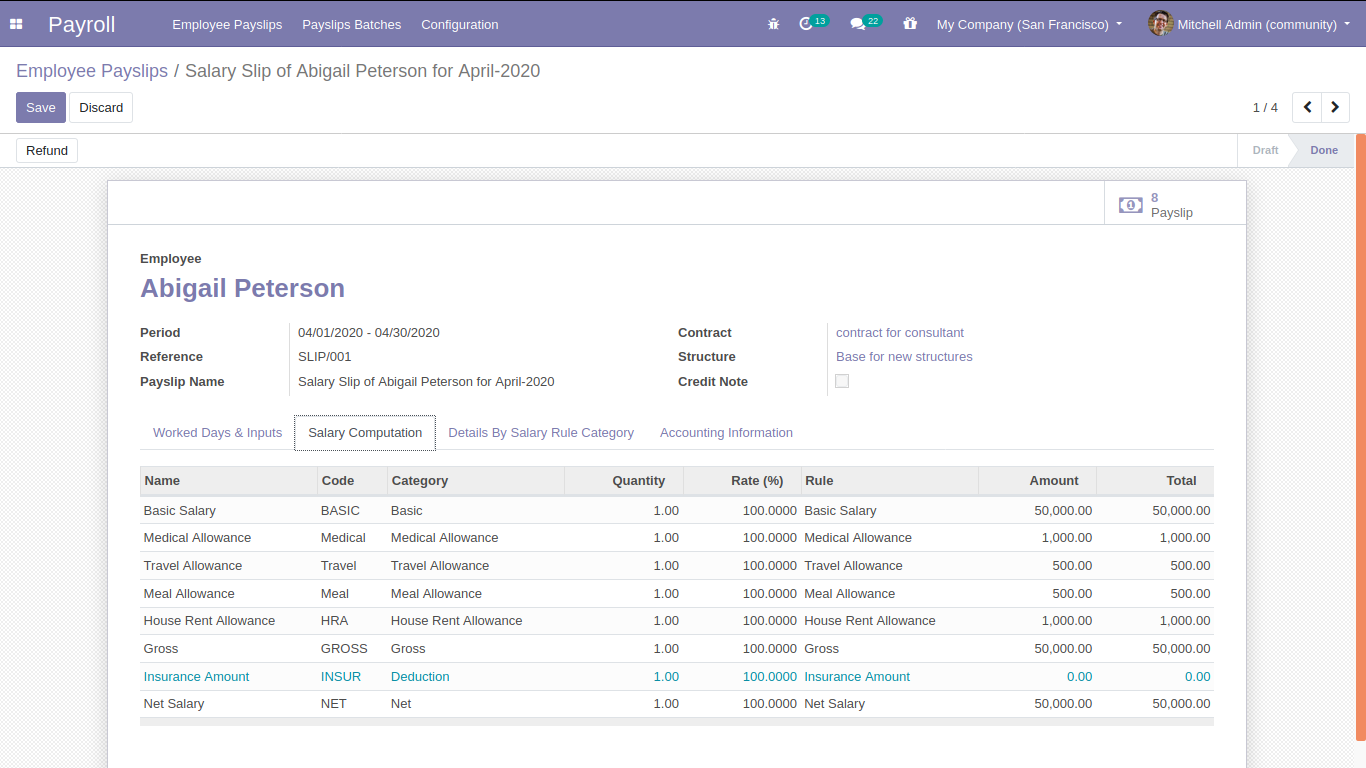
Task: Go to previous record arrow
Action: (x=1306, y=107)
